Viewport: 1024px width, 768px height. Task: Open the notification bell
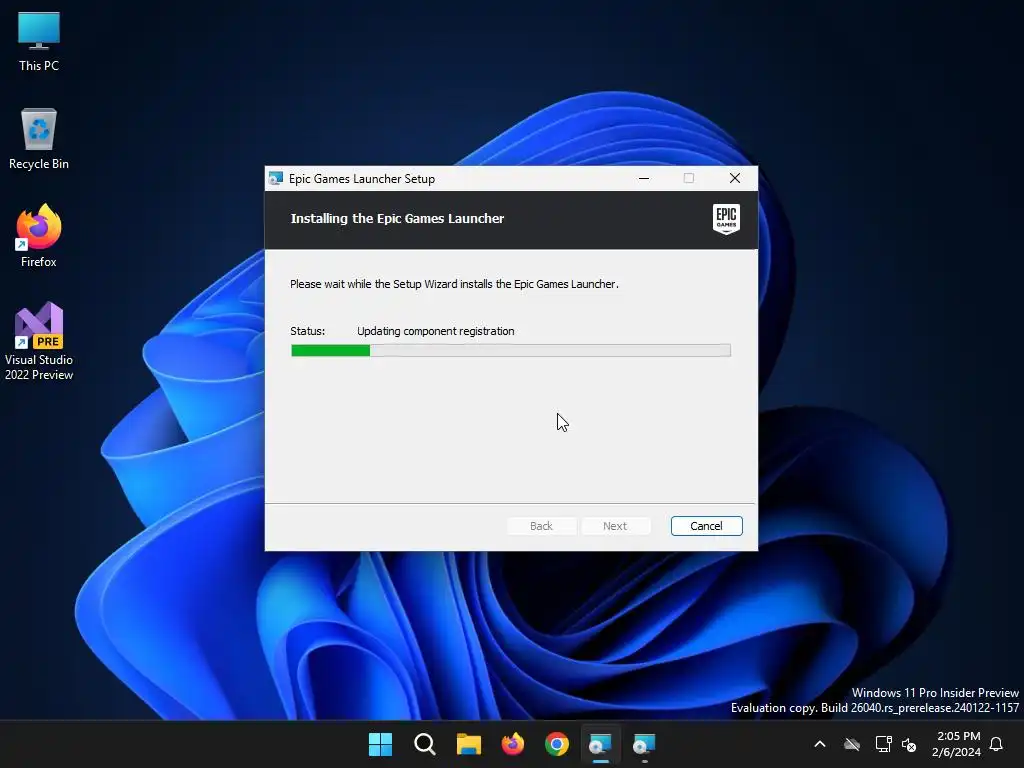coord(996,744)
